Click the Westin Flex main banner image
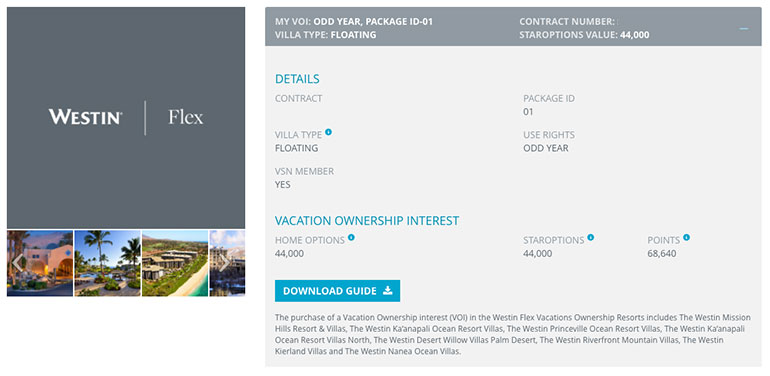Image resolution: width=770 pixels, height=376 pixels. 126,118
